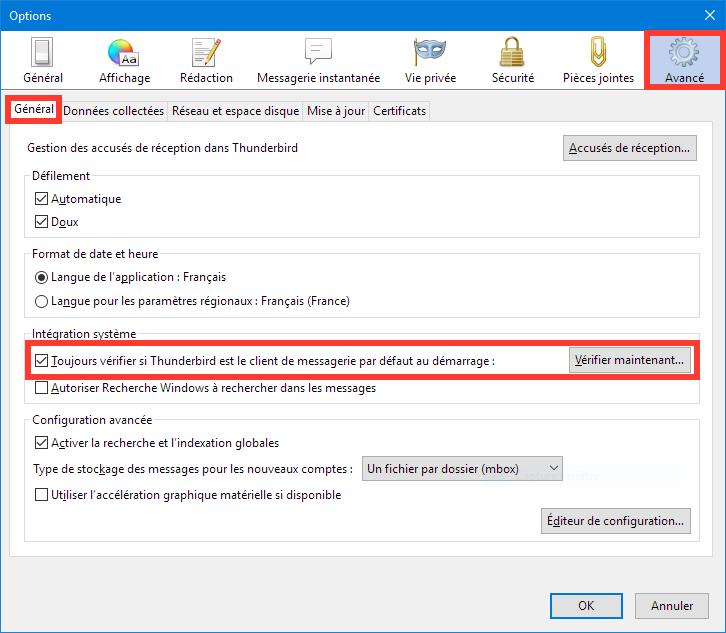Screen dimensions: 726x633
Task: Confirm the options with OK
Action: coord(586,606)
